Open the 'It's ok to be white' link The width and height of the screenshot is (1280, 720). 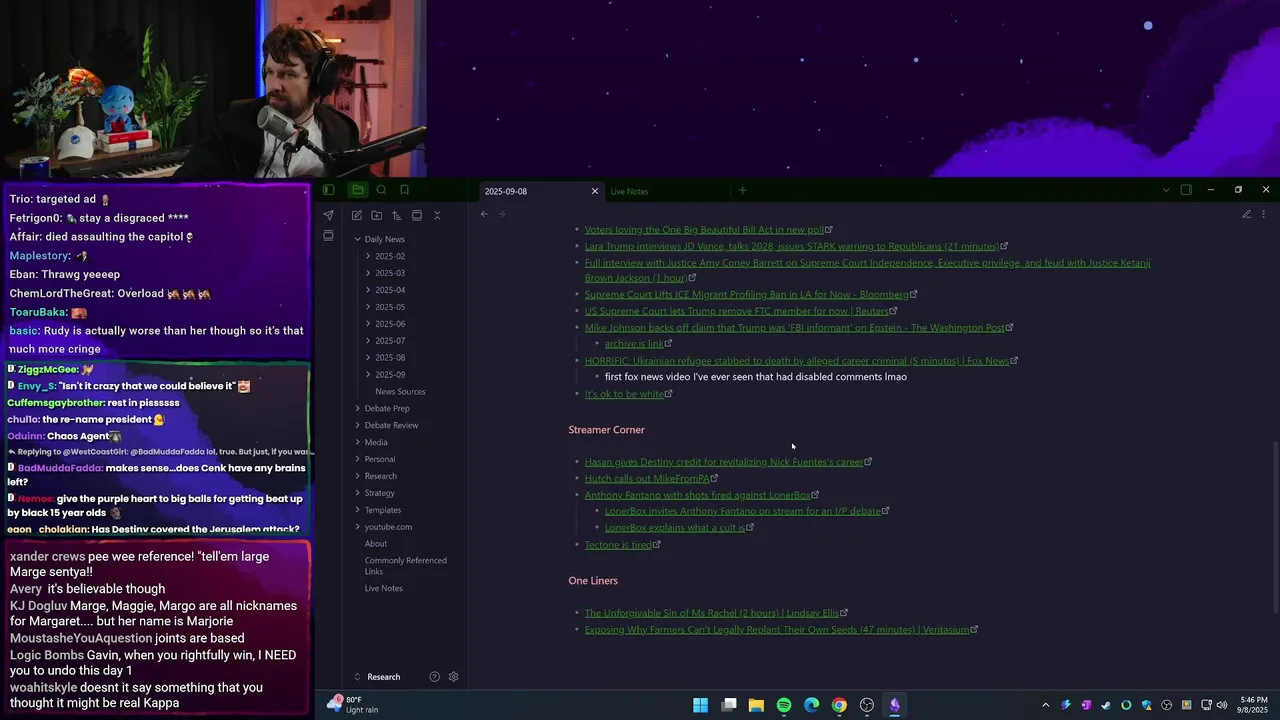pos(624,394)
